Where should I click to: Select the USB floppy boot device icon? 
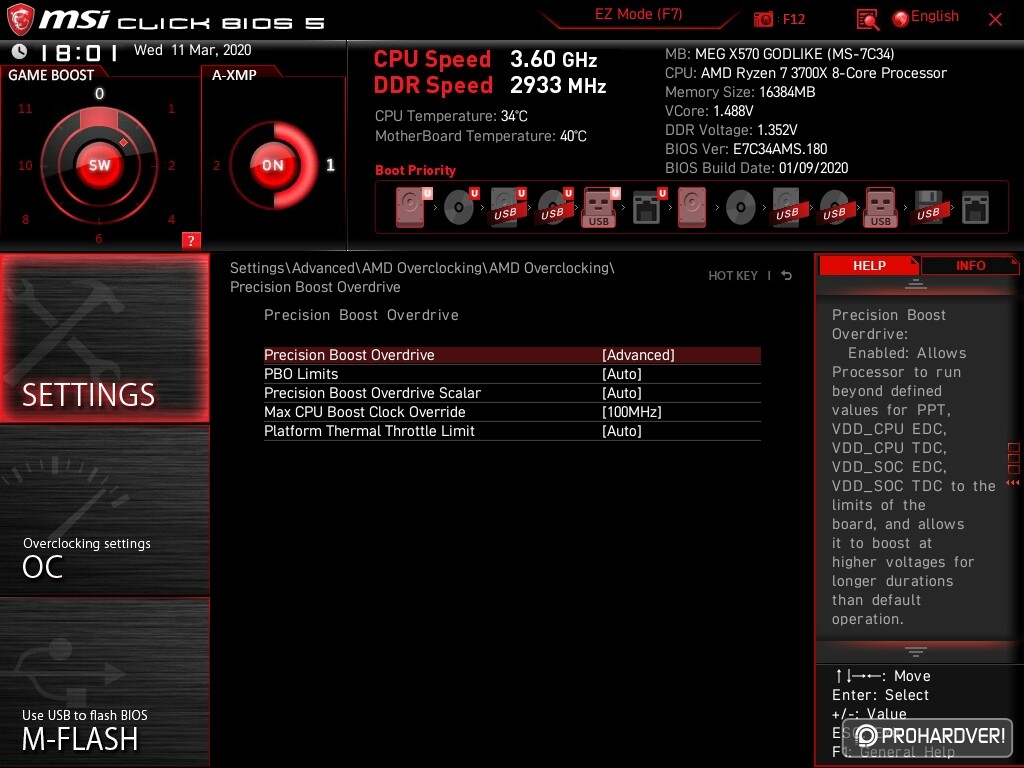coord(929,207)
